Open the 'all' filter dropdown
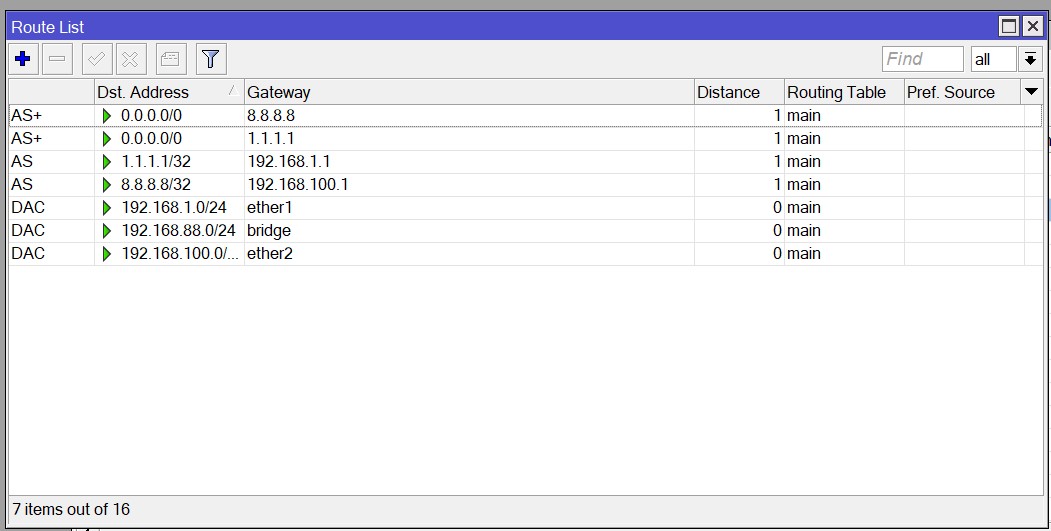The height and width of the screenshot is (531, 1051). [x=993, y=59]
